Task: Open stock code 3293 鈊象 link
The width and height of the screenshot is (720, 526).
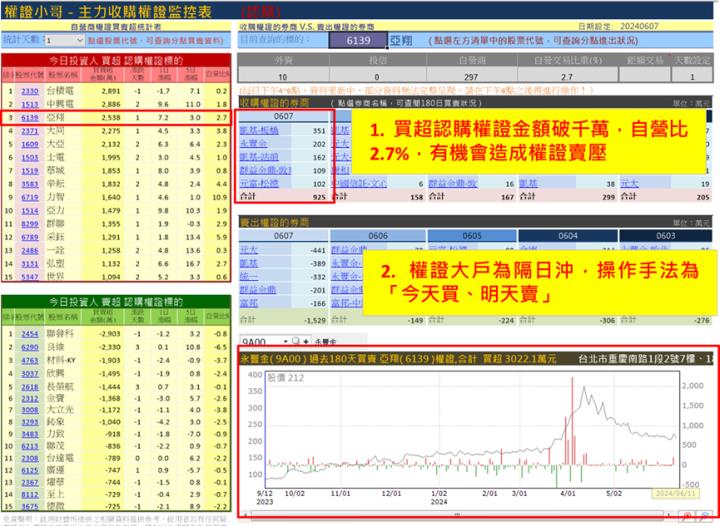Action: point(30,422)
